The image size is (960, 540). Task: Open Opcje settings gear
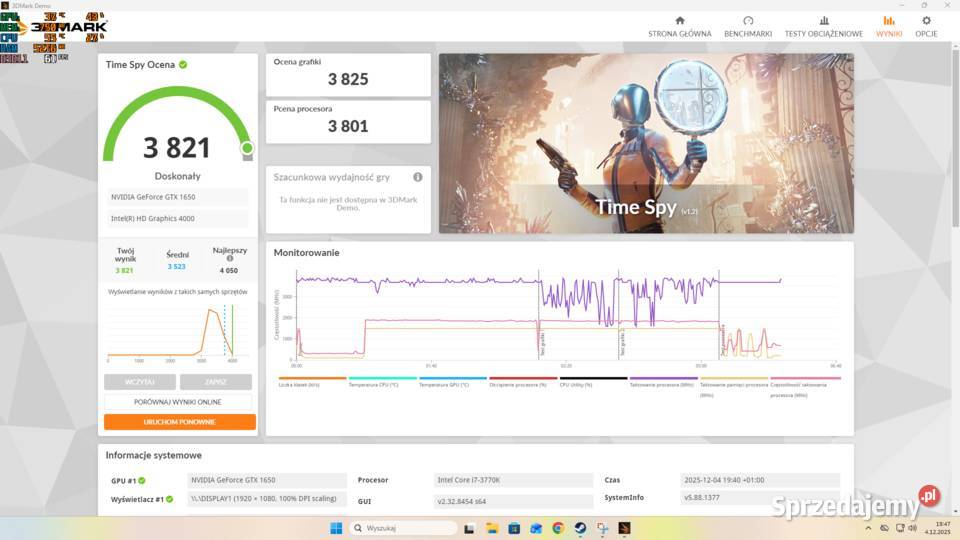pyautogui.click(x=926, y=21)
